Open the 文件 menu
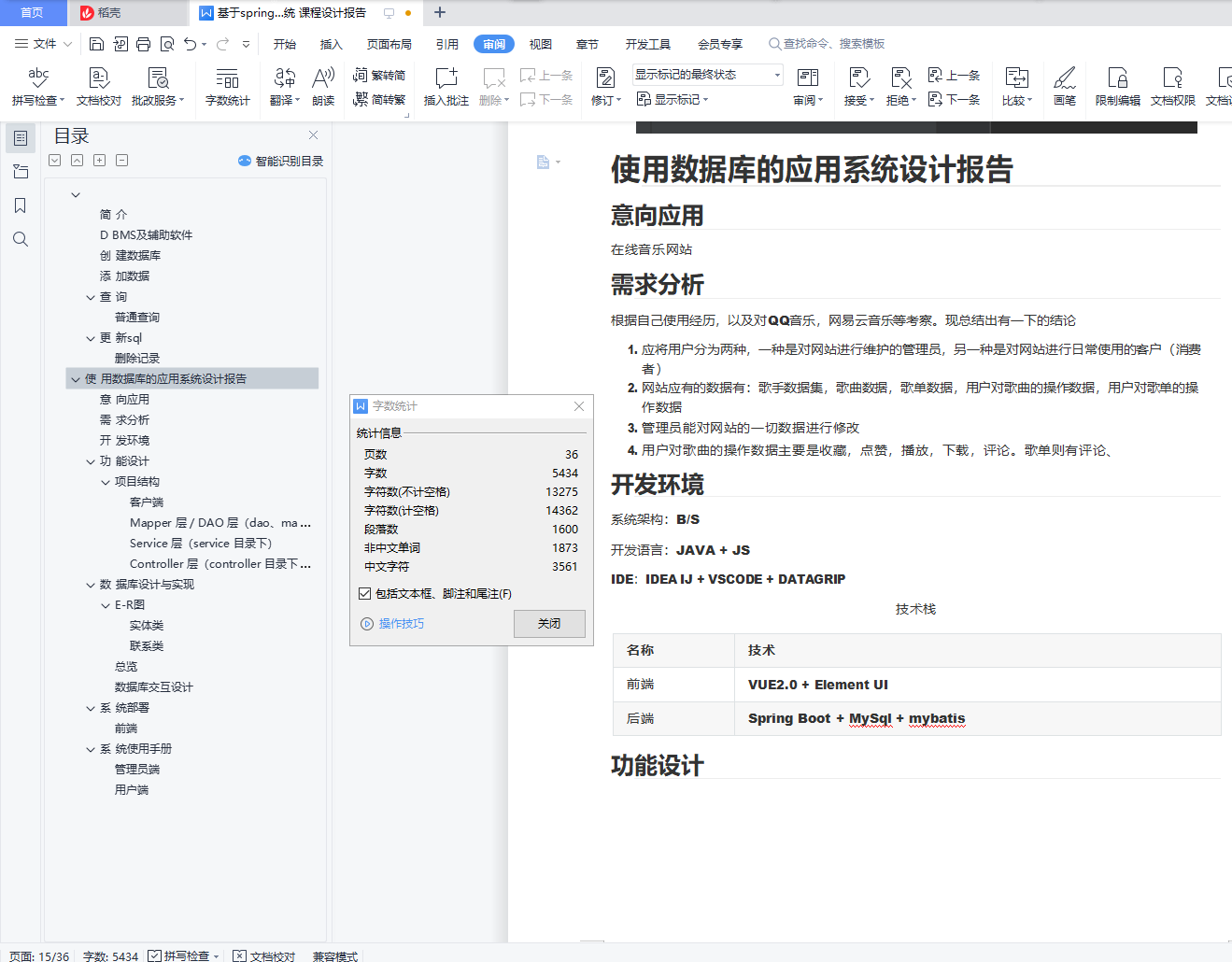This screenshot has height=962, width=1232. click(44, 44)
